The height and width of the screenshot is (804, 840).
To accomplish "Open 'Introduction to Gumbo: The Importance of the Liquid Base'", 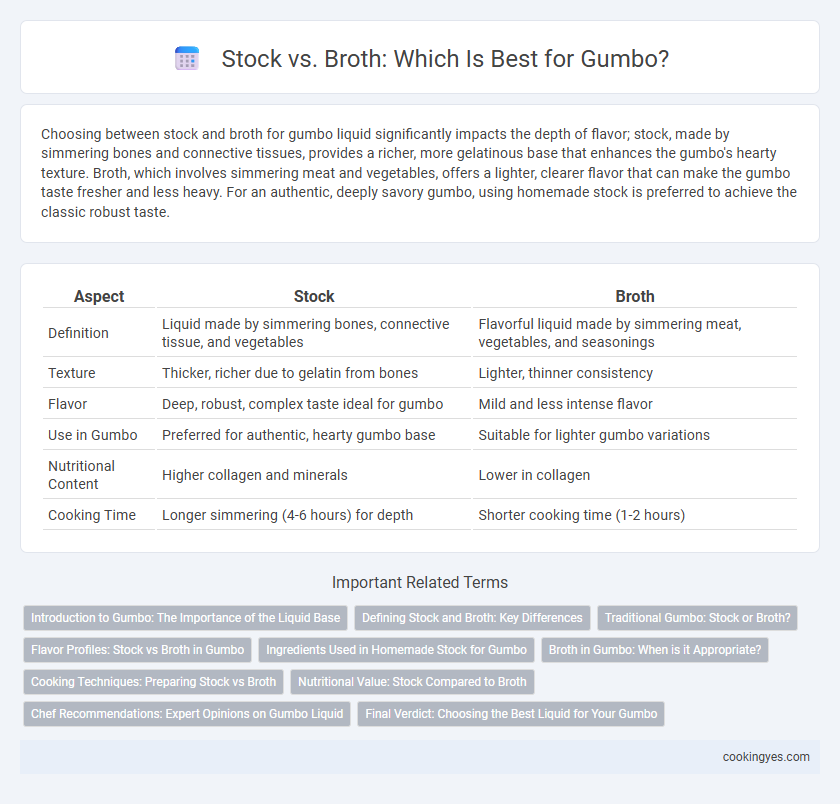I will pyautogui.click(x=185, y=618).
